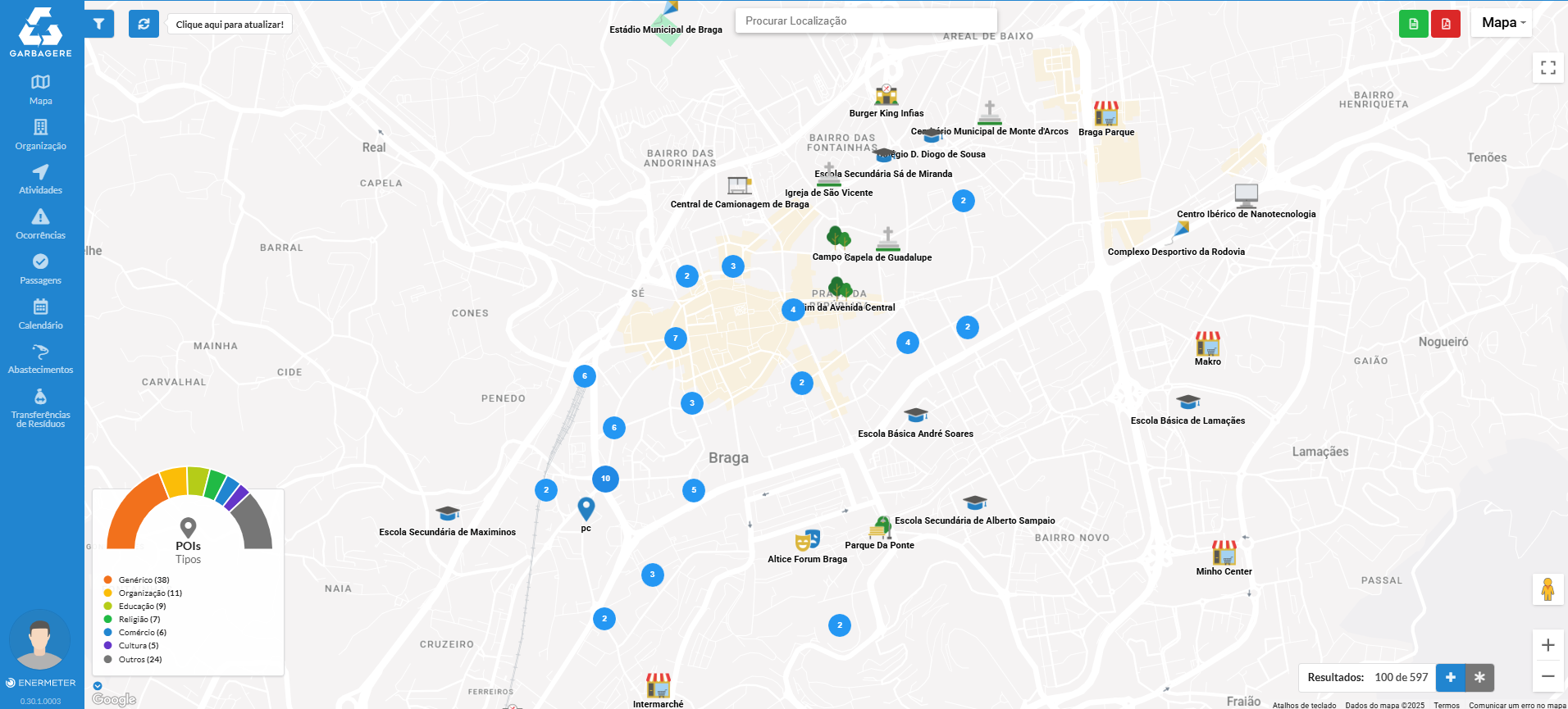Go to Calendário in the sidebar
The image size is (1568, 709).
tap(40, 314)
